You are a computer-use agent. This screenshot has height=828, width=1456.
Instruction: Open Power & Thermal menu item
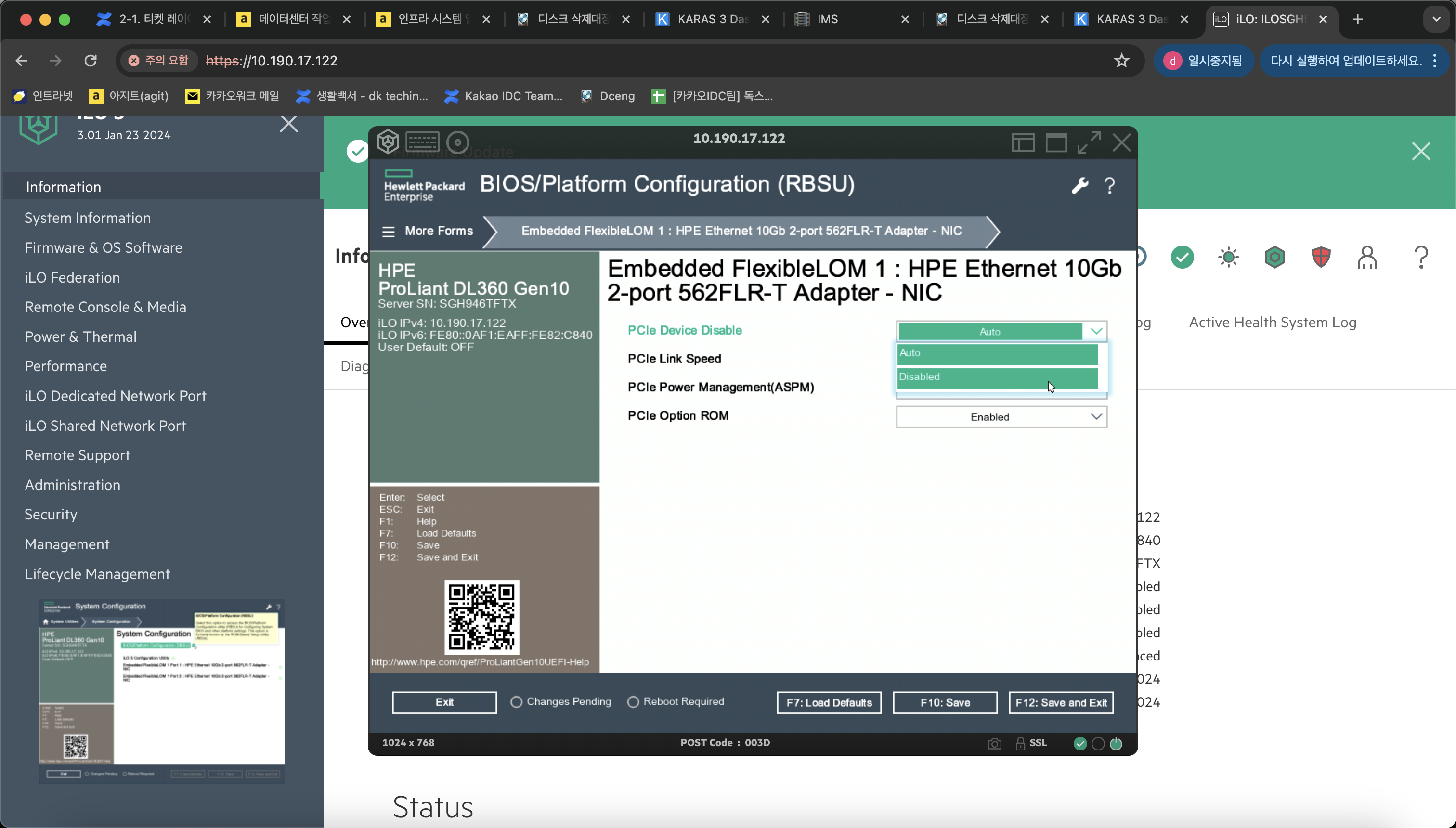[x=80, y=336]
